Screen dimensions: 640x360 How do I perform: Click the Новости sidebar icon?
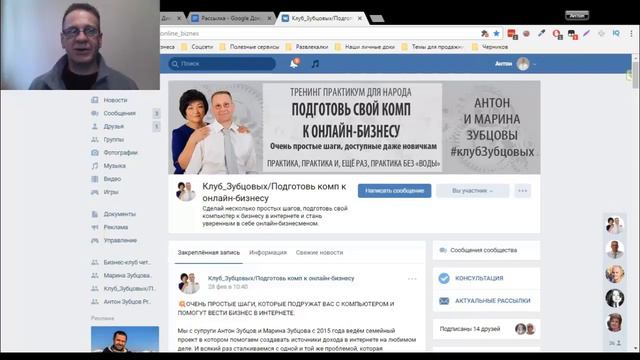pyautogui.click(x=95, y=100)
